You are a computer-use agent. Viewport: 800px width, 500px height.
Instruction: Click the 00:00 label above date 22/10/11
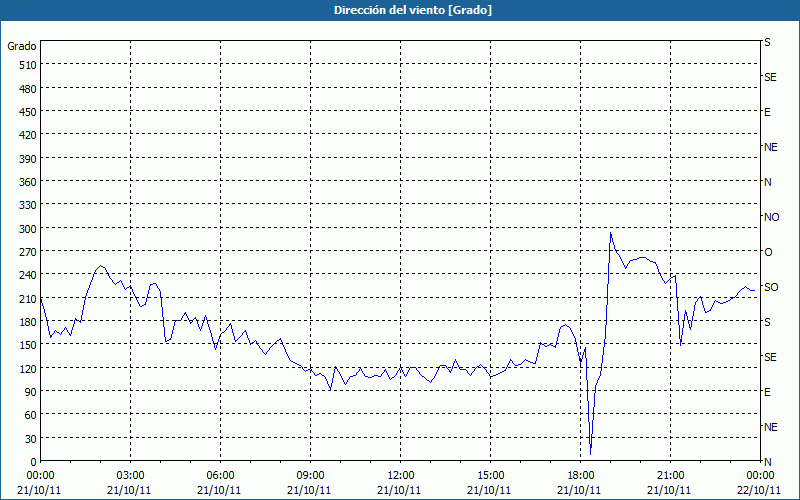pyautogui.click(x=760, y=476)
